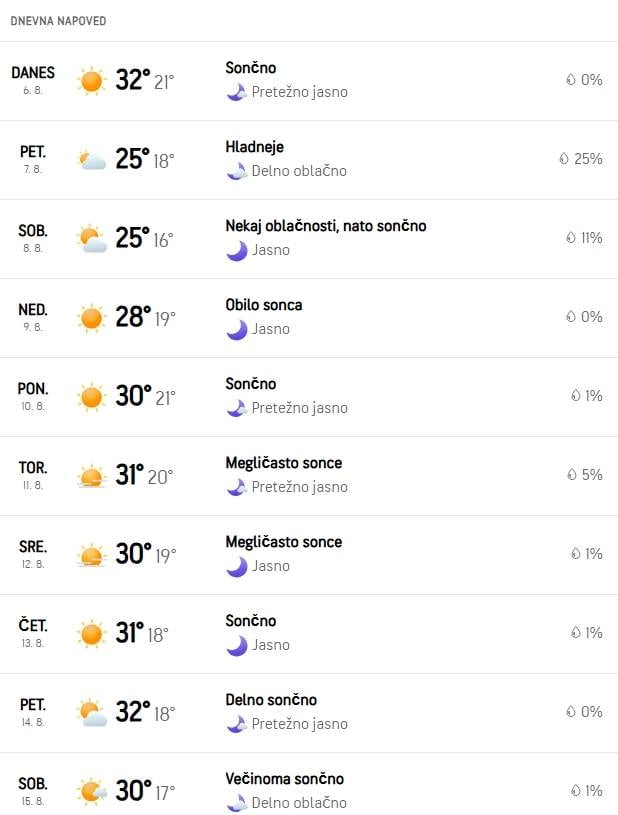Click the 'Dnevna napoved' heading
This screenshot has height=815, width=618.
58,21
